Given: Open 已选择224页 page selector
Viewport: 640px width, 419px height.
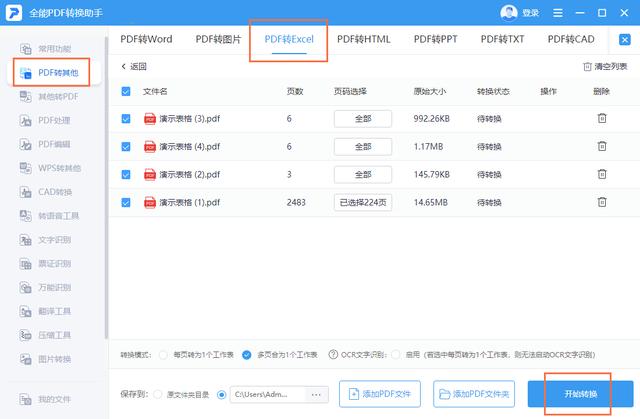Looking at the screenshot, I should point(362,202).
